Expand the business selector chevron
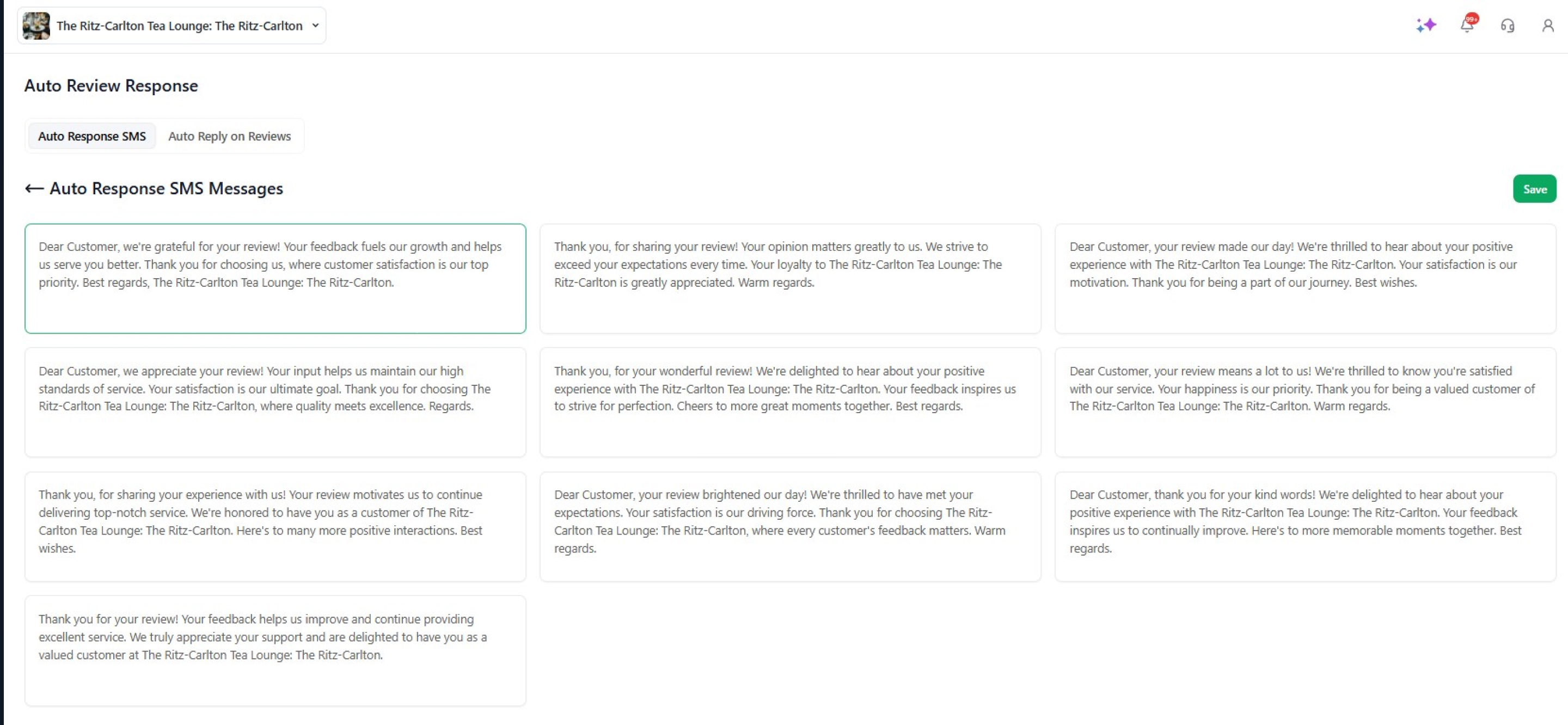Image resolution: width=1568 pixels, height=725 pixels. [x=315, y=26]
